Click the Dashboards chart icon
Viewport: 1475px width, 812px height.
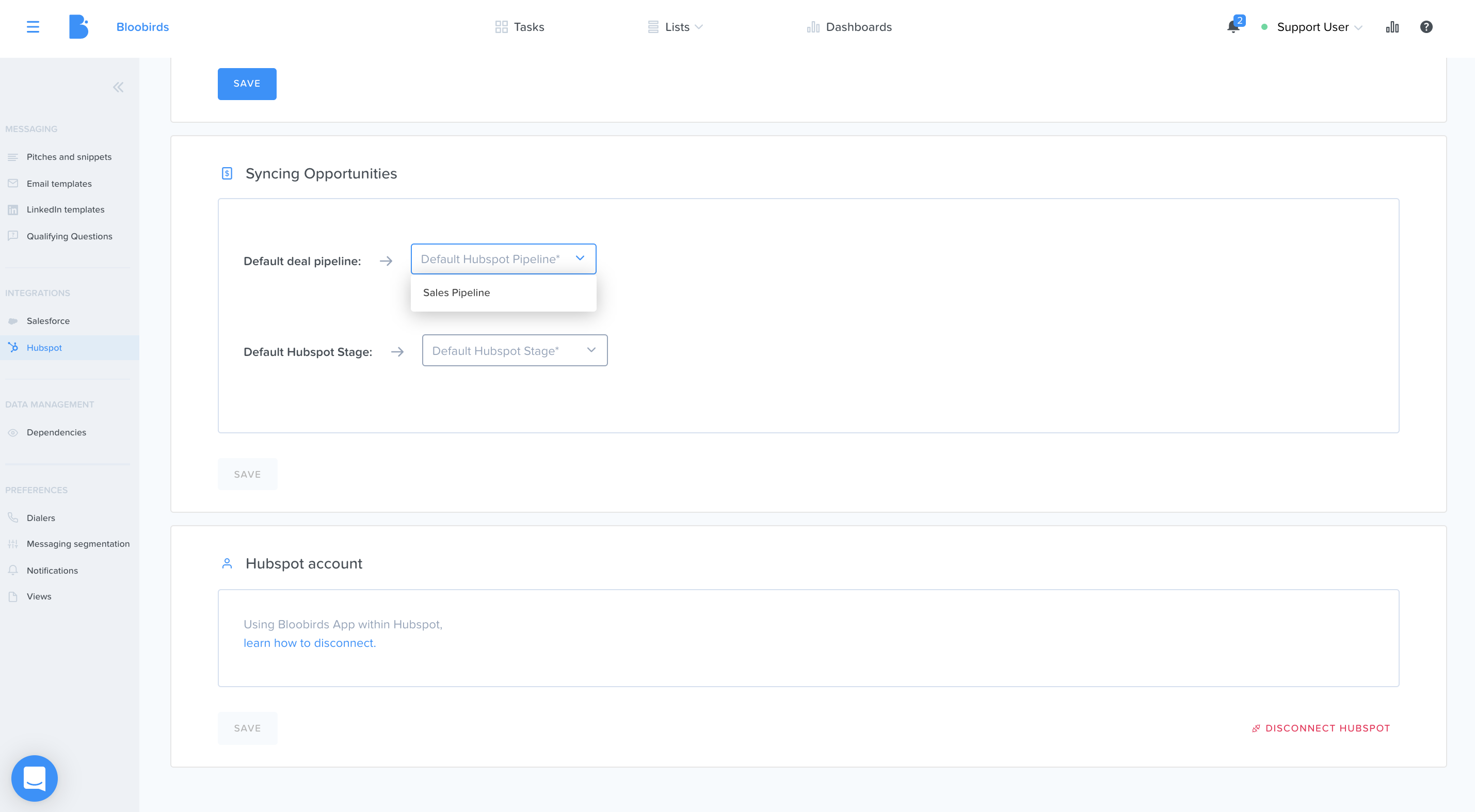coord(813,27)
